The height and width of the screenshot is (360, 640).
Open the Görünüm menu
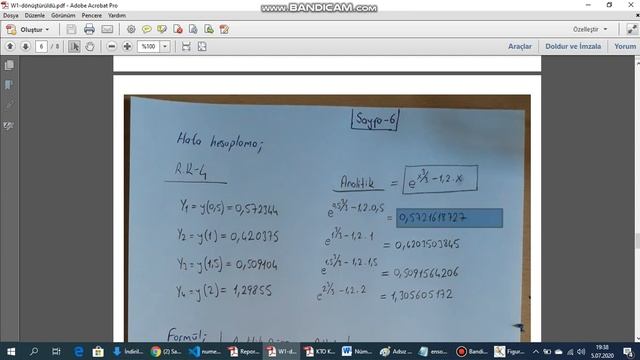[x=63, y=16]
